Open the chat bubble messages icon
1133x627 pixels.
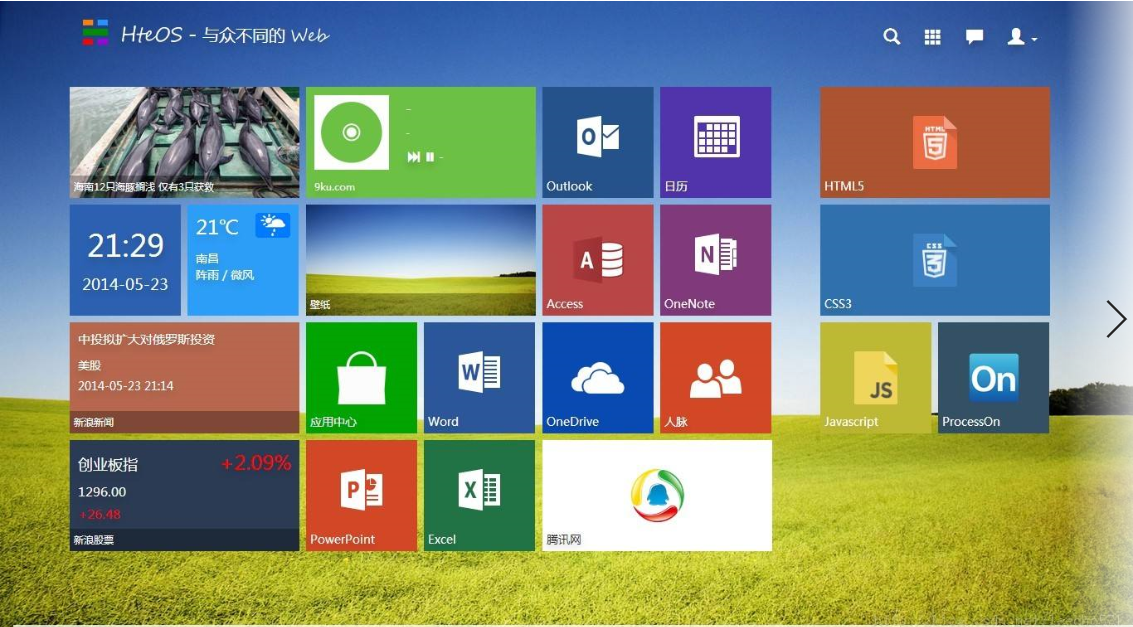click(974, 37)
